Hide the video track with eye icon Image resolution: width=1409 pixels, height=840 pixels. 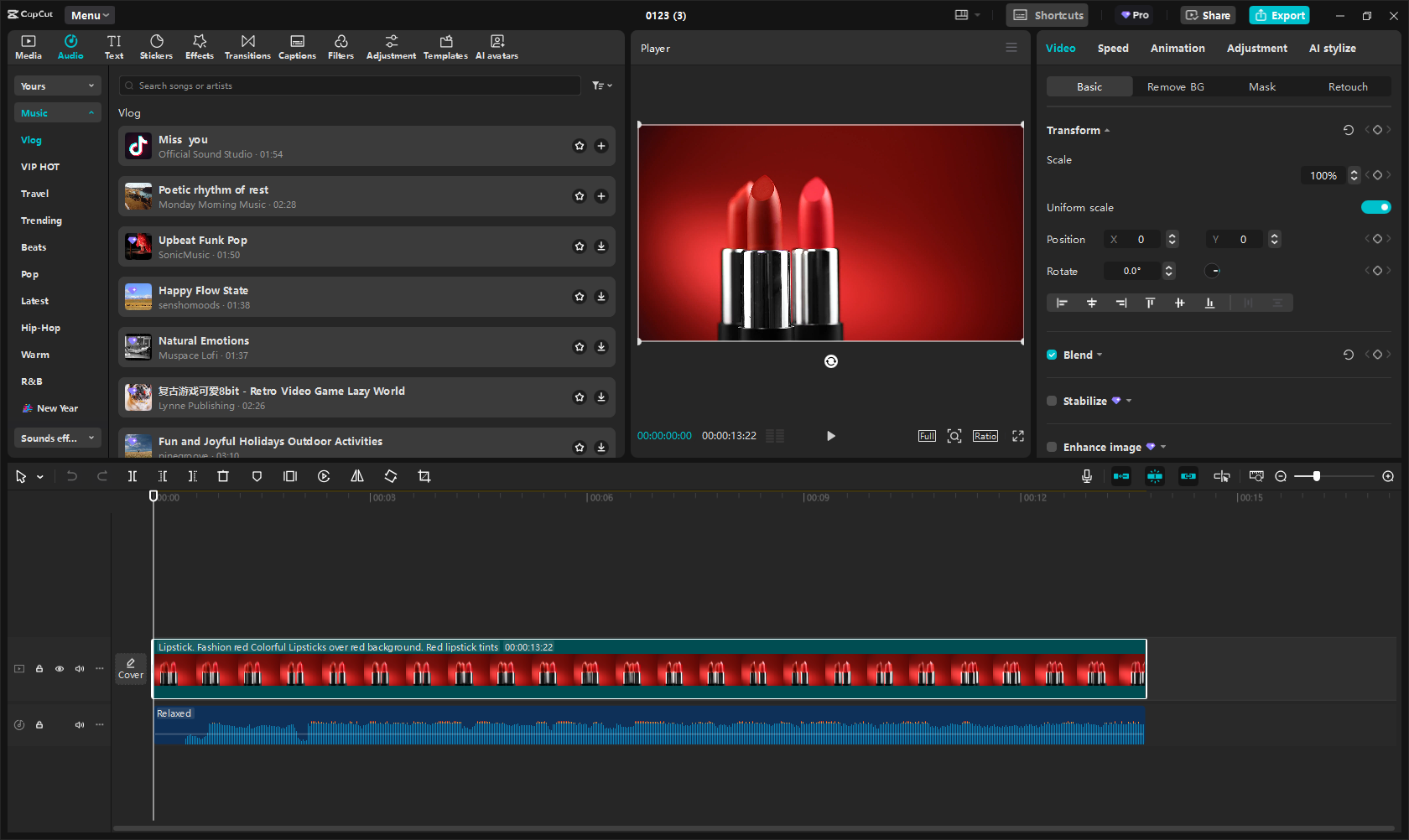[x=60, y=669]
